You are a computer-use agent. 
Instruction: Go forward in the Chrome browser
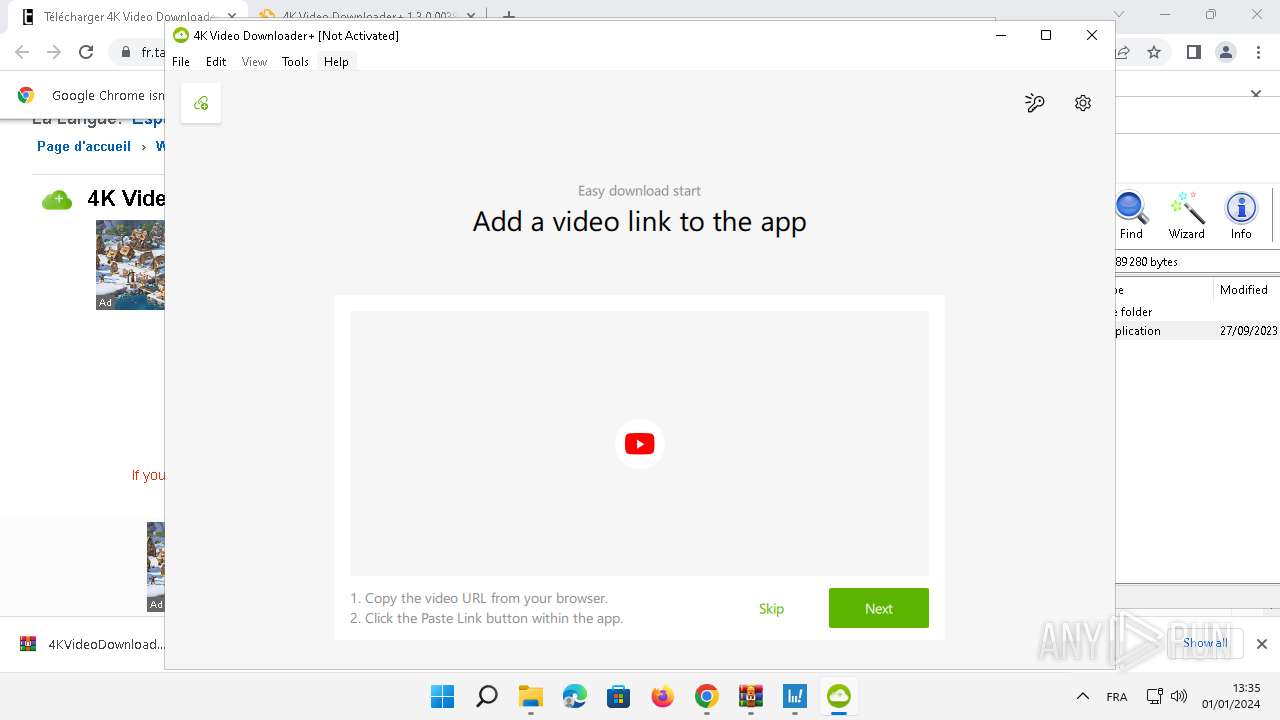point(54,52)
